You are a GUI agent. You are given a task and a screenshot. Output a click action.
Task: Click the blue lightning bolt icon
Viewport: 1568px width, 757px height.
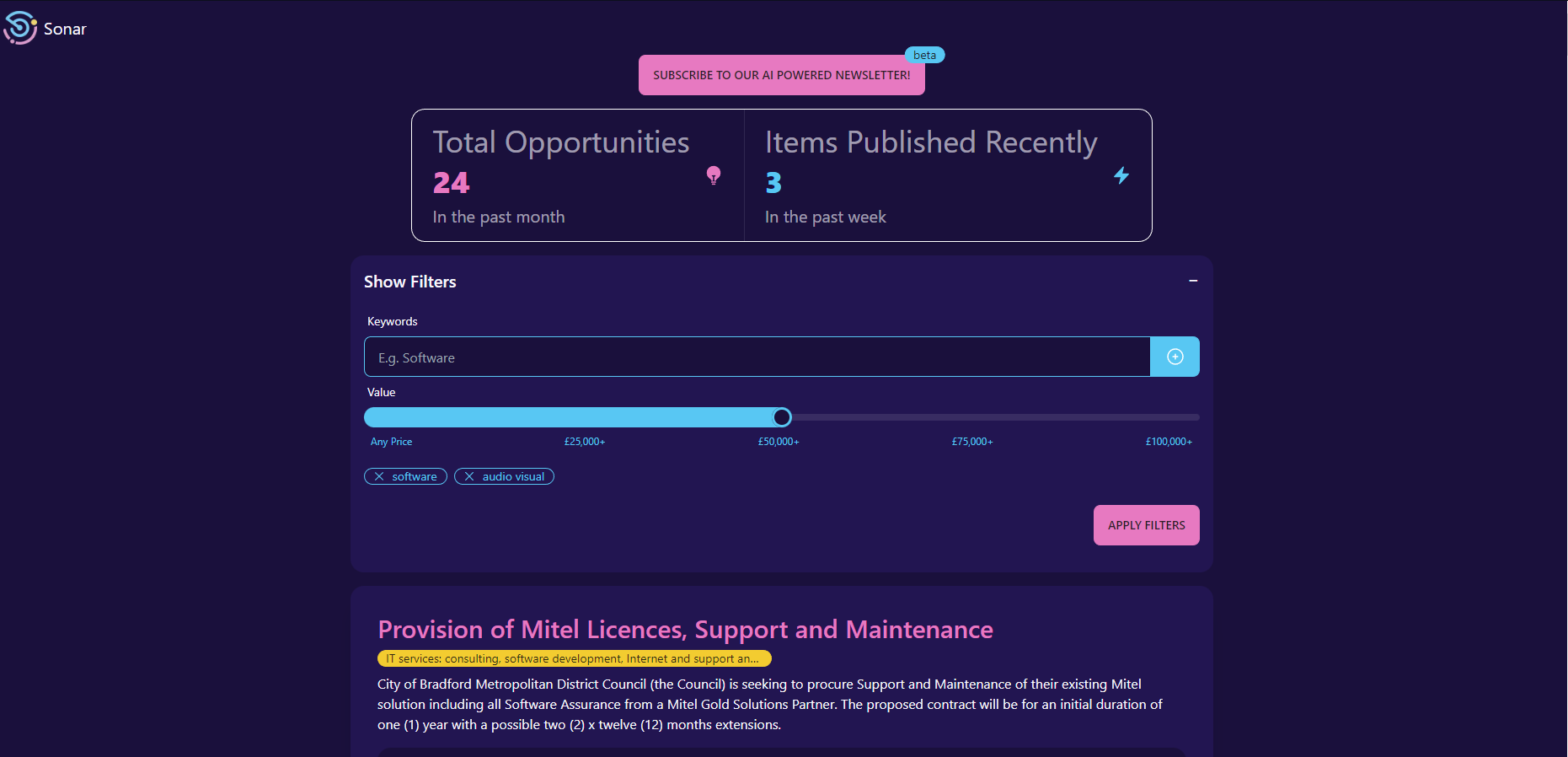click(x=1121, y=175)
